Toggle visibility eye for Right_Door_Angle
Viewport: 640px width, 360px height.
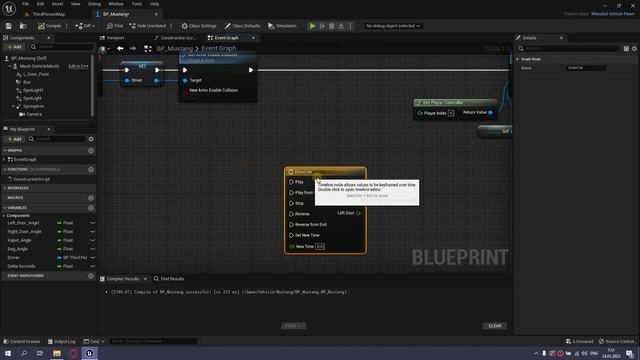92,232
